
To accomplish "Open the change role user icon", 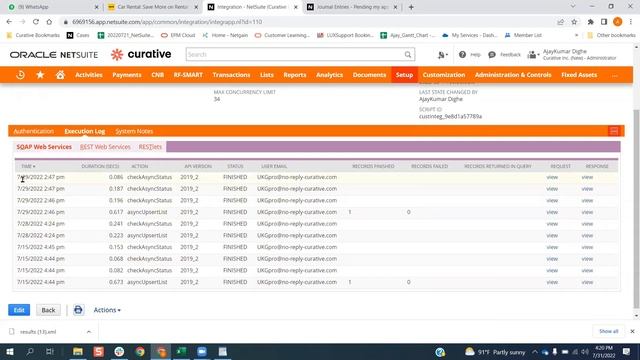I will pyautogui.click(x=533, y=55).
